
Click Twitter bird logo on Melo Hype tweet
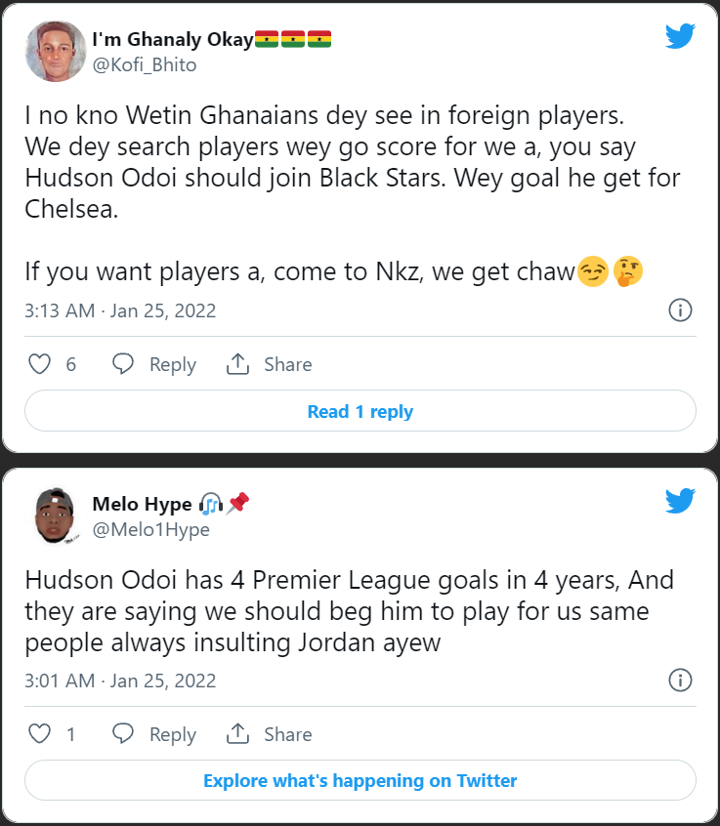point(680,501)
